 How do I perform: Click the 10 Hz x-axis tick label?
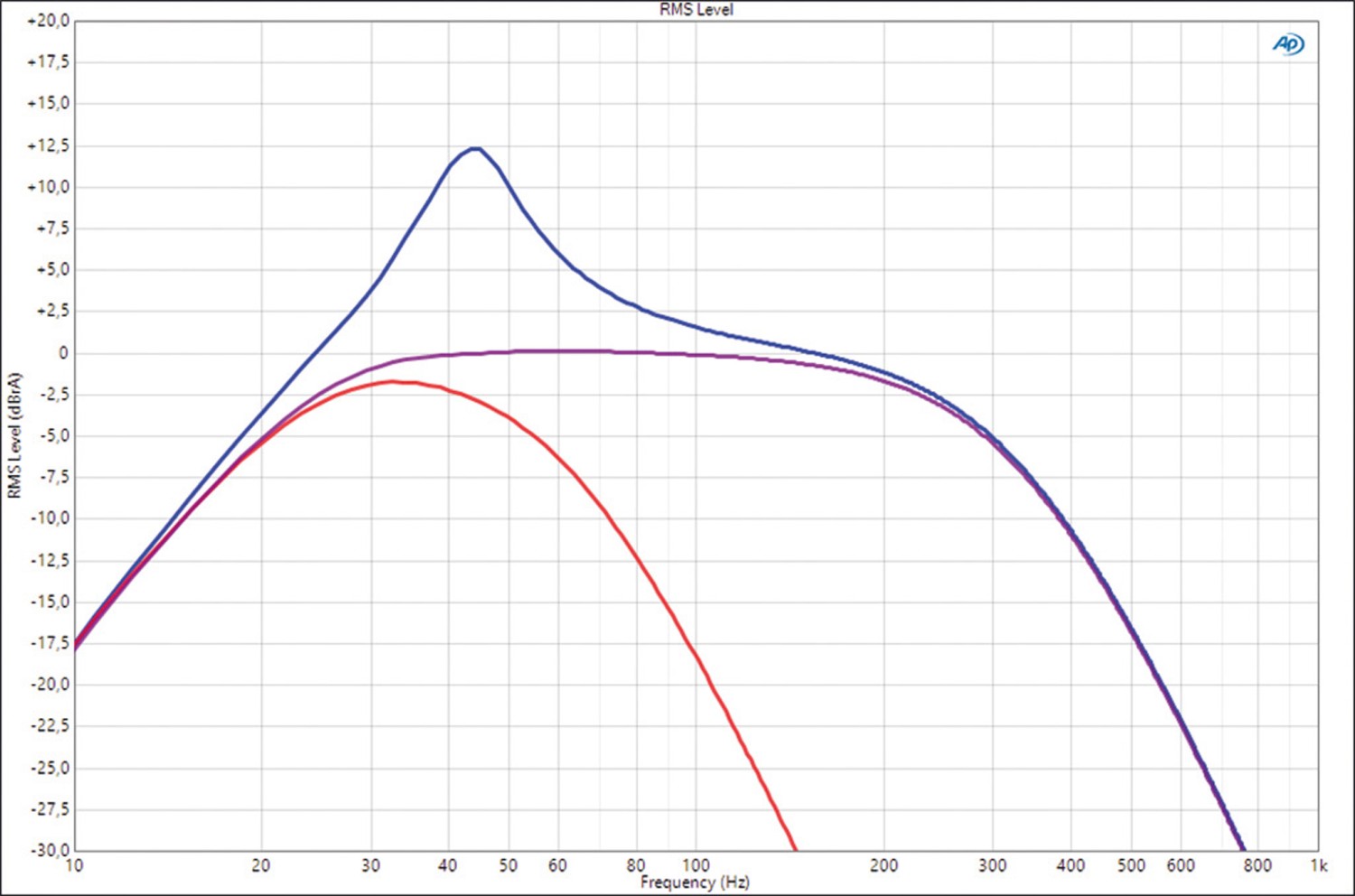[x=74, y=865]
